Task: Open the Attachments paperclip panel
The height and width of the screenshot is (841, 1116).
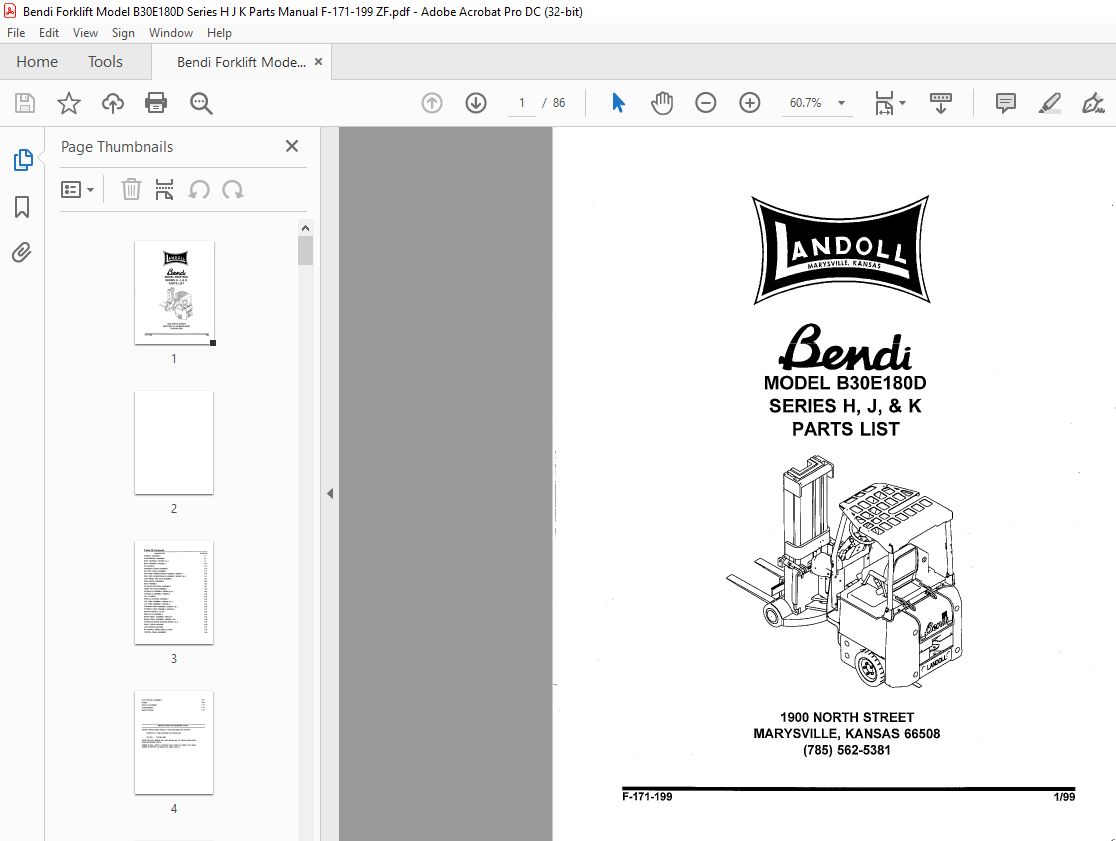Action: click(22, 253)
